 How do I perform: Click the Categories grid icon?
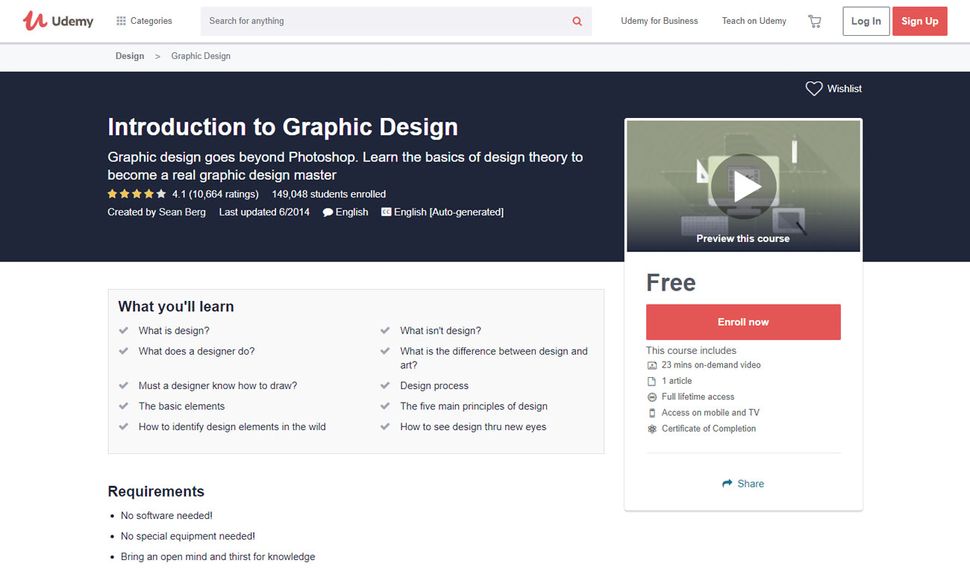click(x=121, y=21)
